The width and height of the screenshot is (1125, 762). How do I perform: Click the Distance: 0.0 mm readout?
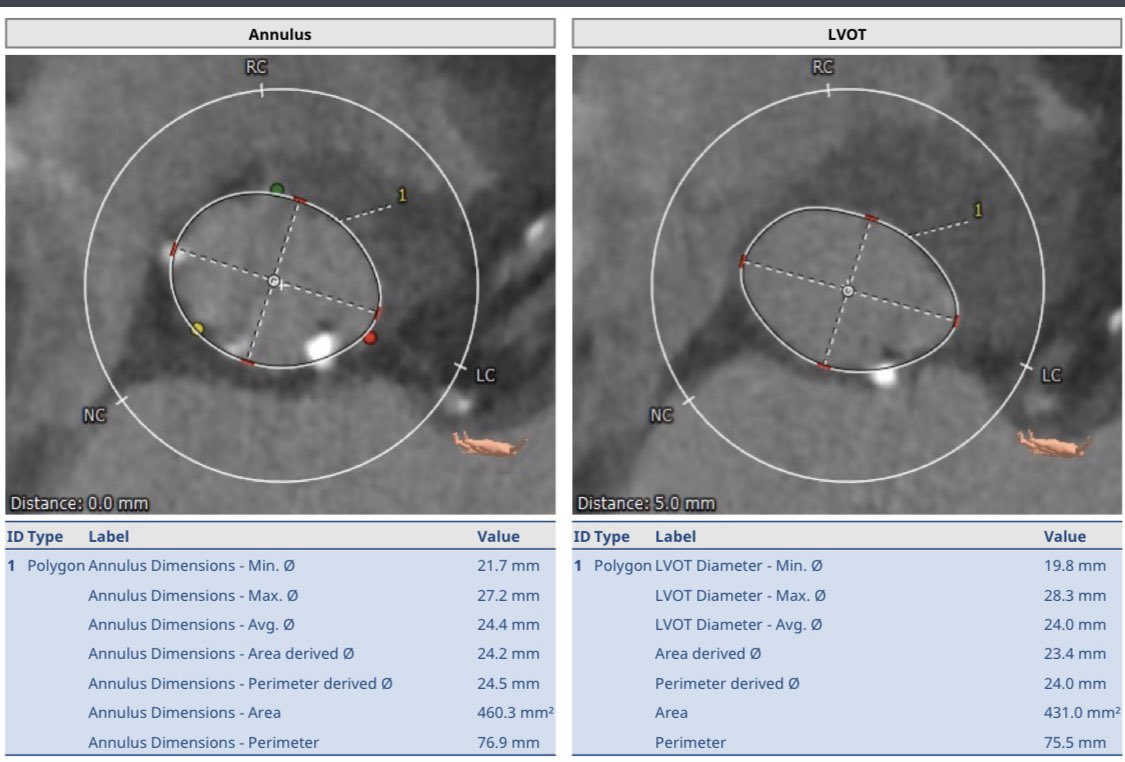coord(80,503)
